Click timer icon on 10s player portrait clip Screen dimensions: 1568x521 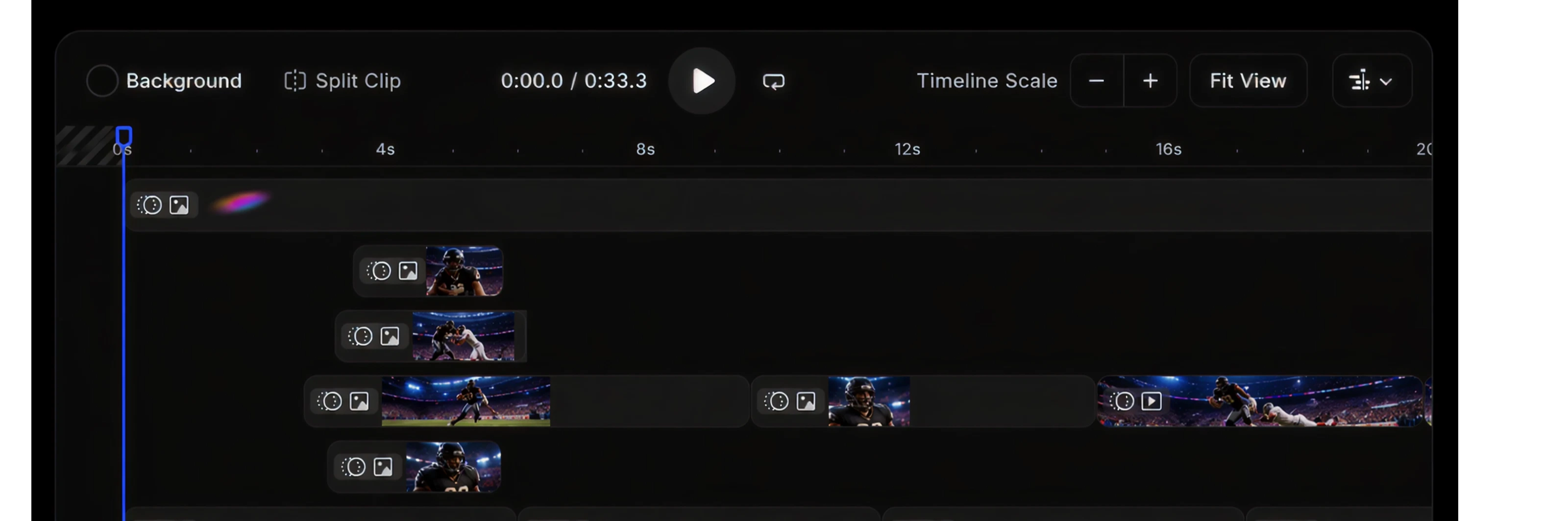(777, 401)
